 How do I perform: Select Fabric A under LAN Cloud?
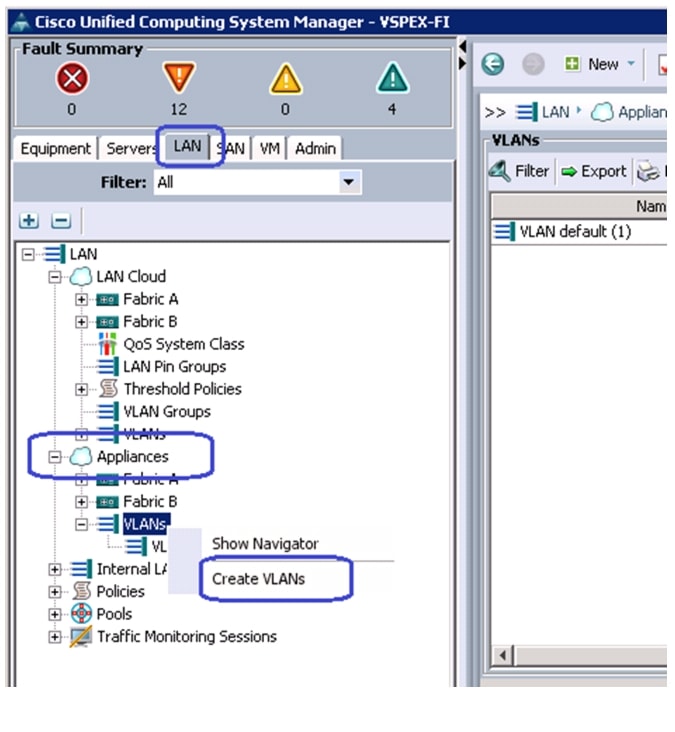(150, 299)
